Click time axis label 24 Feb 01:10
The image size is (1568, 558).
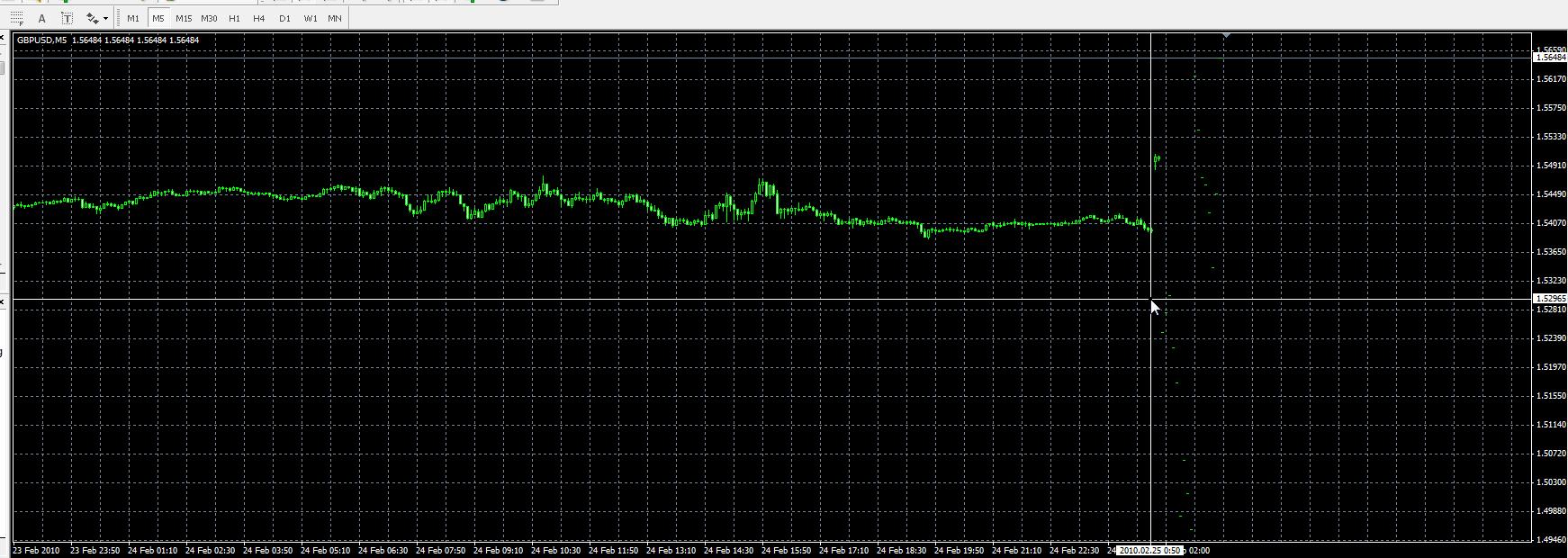click(x=152, y=550)
